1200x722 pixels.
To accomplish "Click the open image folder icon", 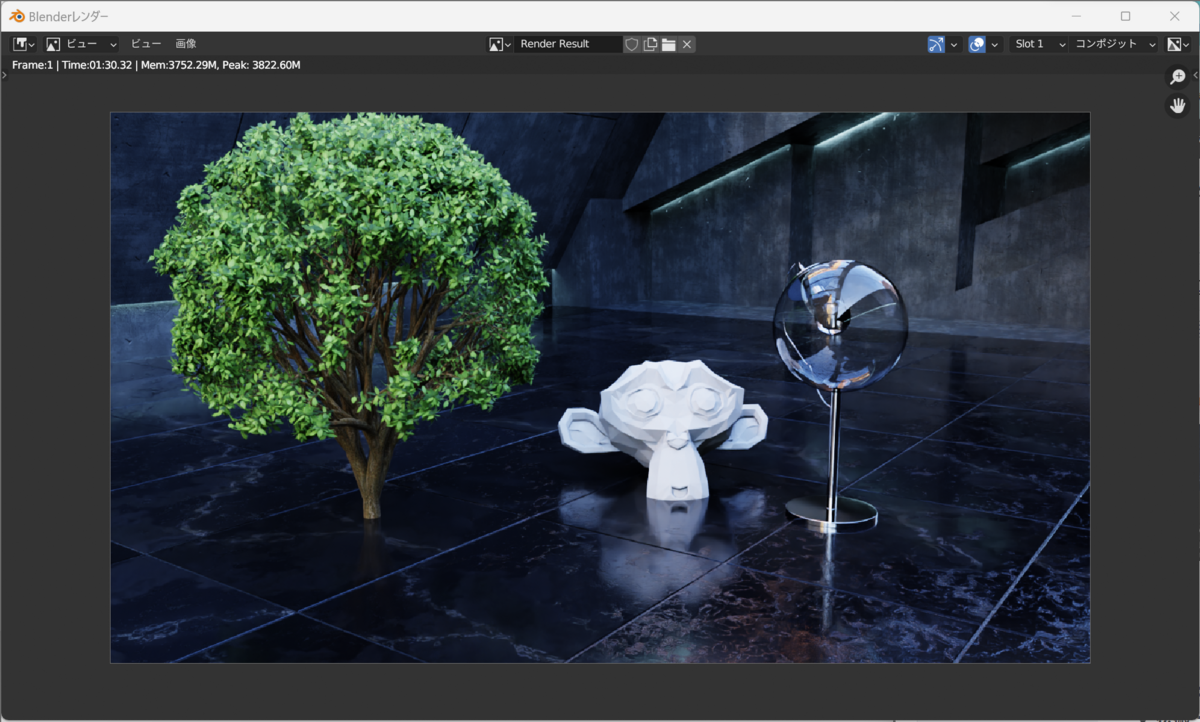I will (x=669, y=44).
